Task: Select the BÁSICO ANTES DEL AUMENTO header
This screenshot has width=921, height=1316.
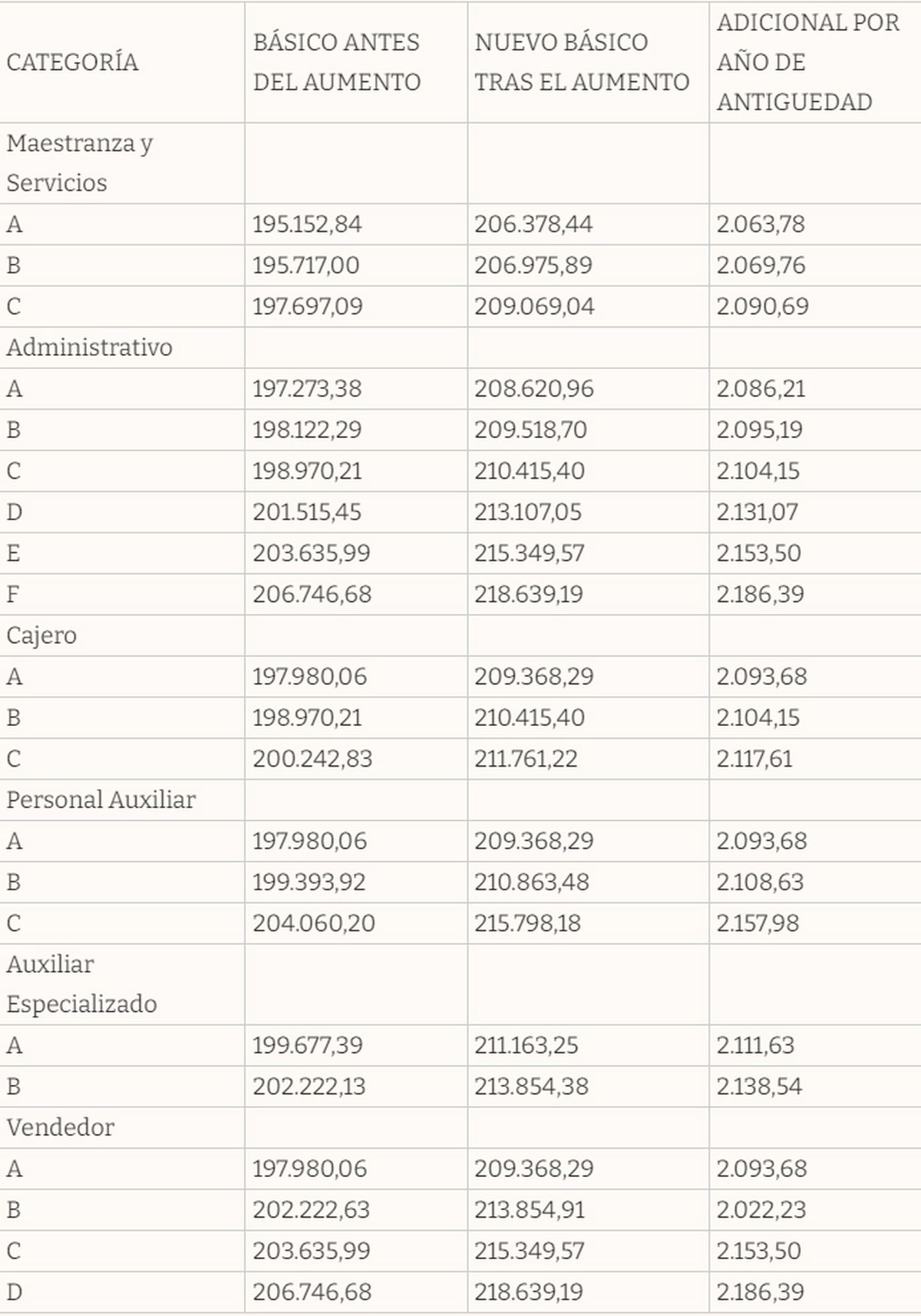Action: pyautogui.click(x=336, y=62)
